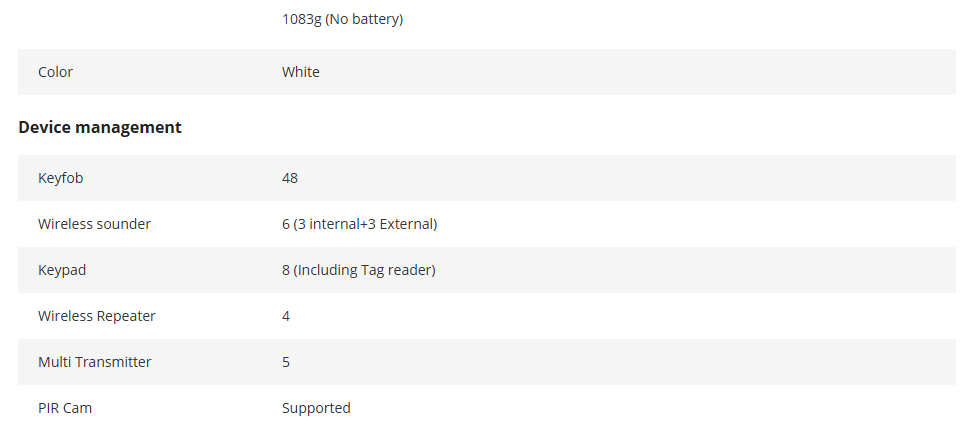Click the Keyfob value 48

(290, 178)
